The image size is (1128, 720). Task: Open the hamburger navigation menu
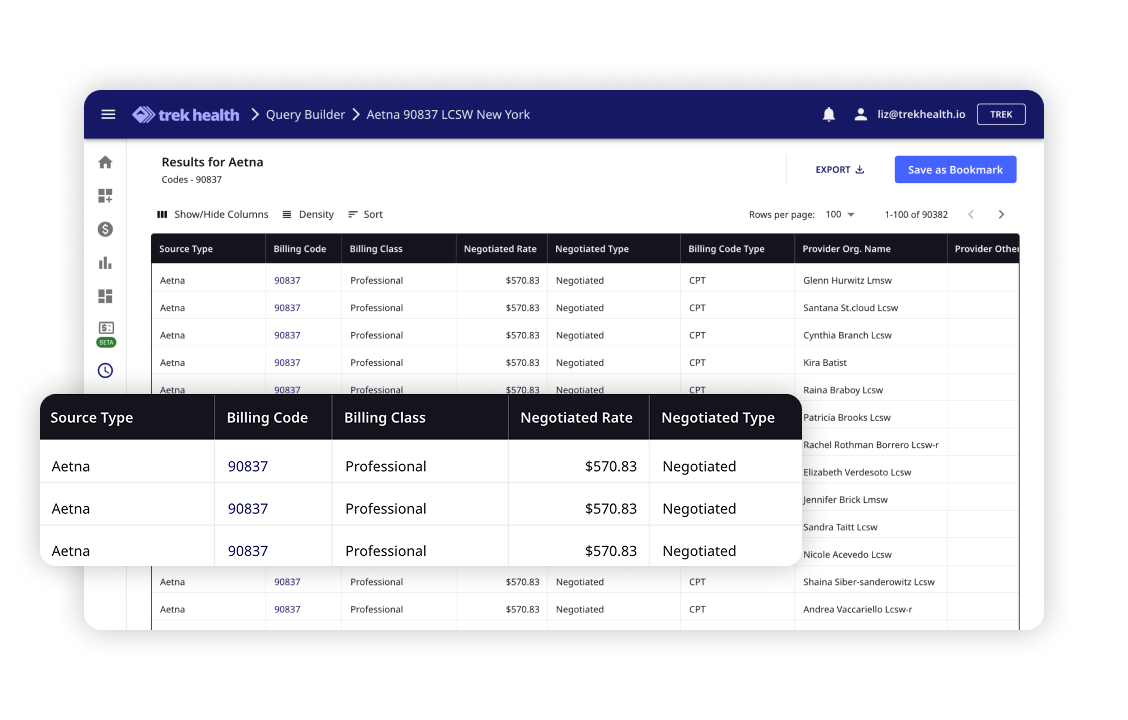(x=108, y=114)
